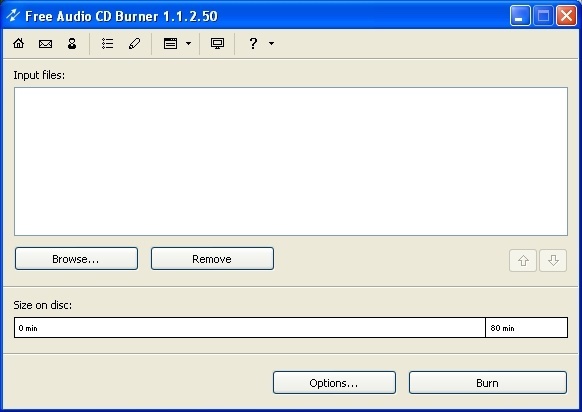Open the bulleted list toolbar icon
This screenshot has height=412, width=582.
point(108,43)
